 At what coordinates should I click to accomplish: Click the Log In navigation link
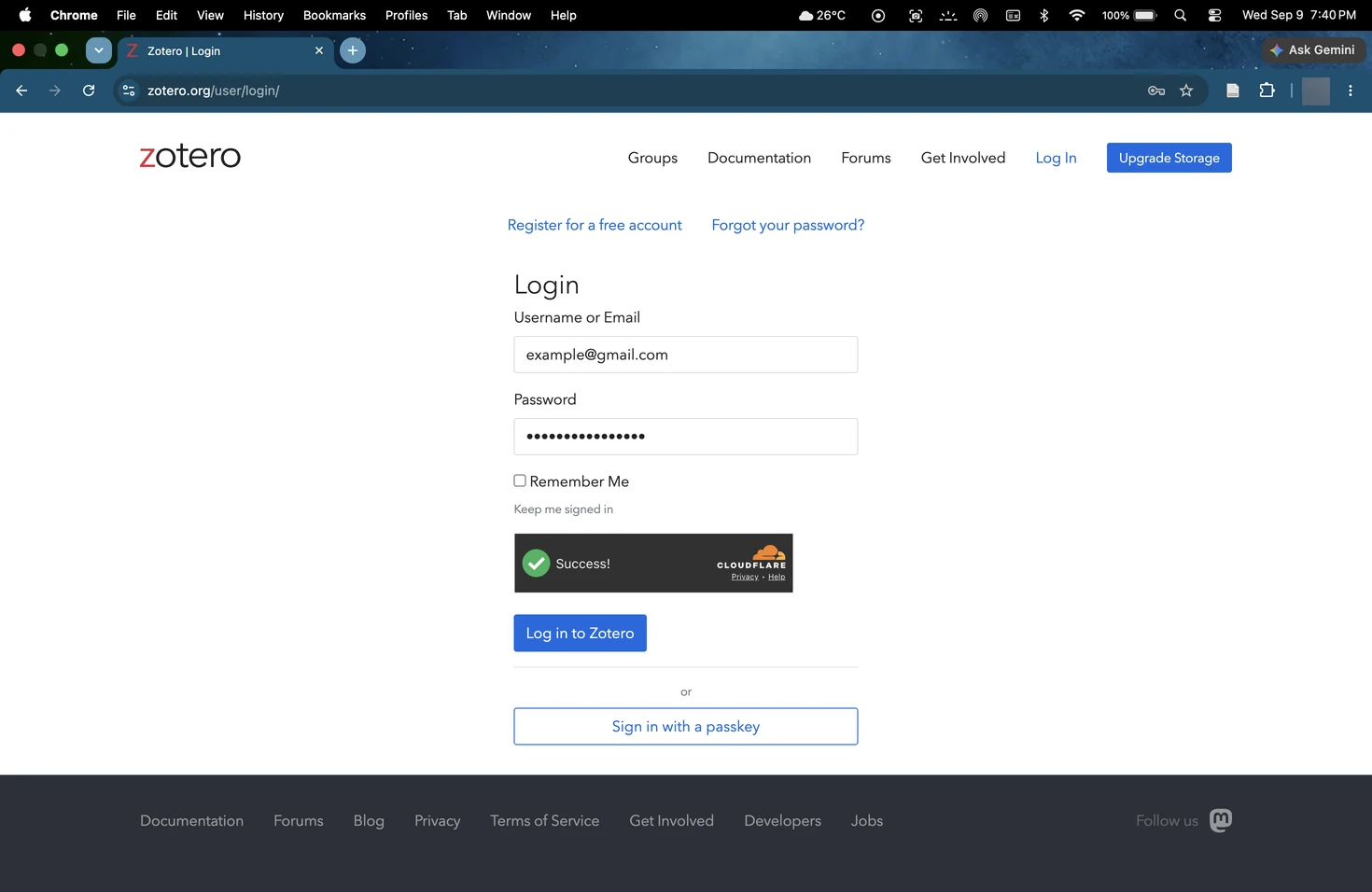click(1056, 158)
